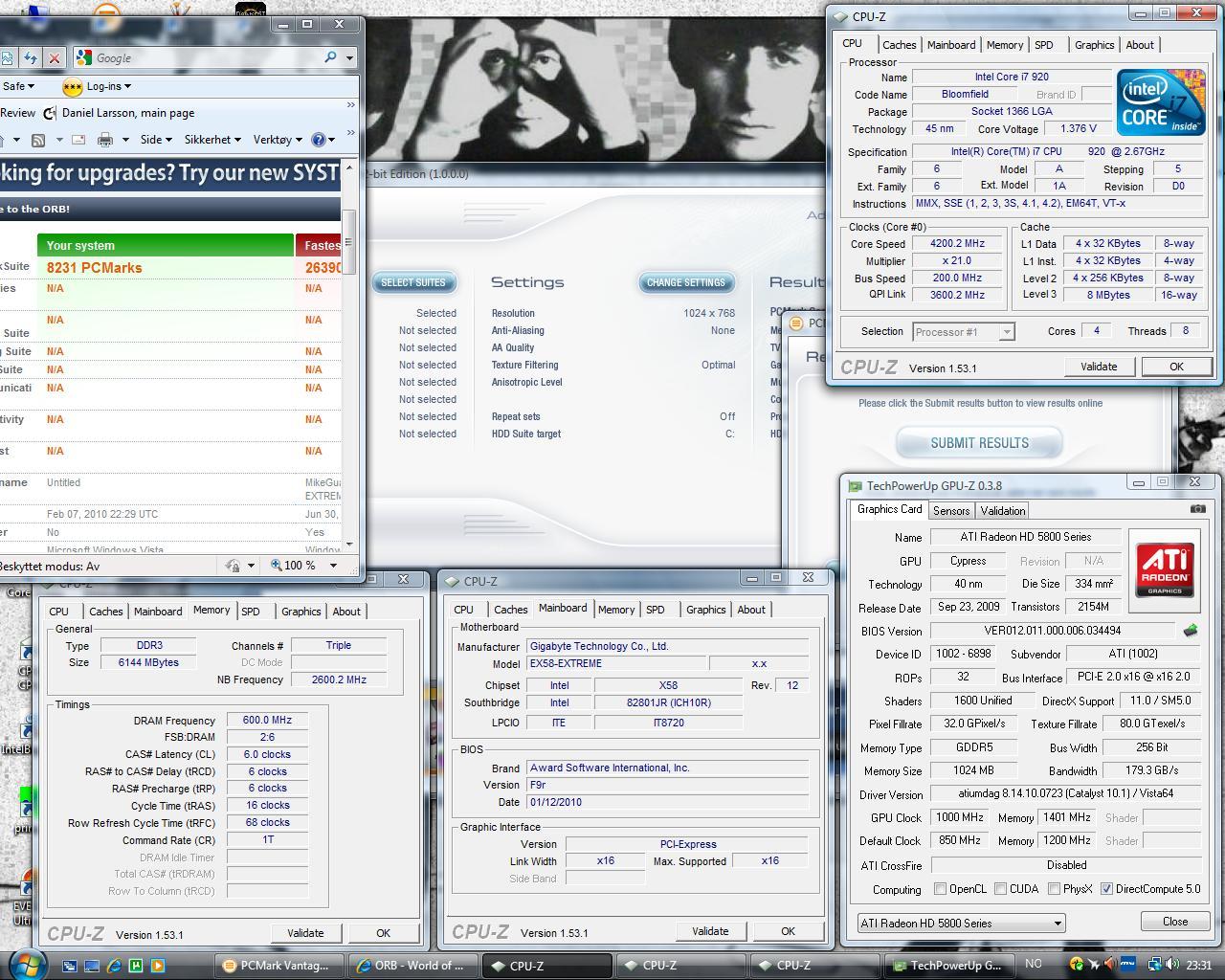Click the SELECT SUITES button in PCMark
This screenshot has height=980, width=1225.
[413, 282]
